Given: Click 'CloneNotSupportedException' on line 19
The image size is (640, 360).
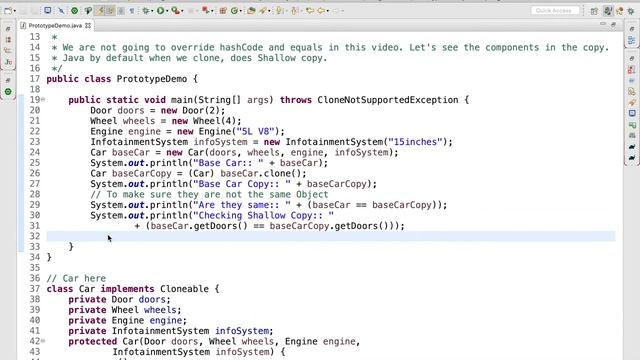Looking at the screenshot, I should (388, 100).
